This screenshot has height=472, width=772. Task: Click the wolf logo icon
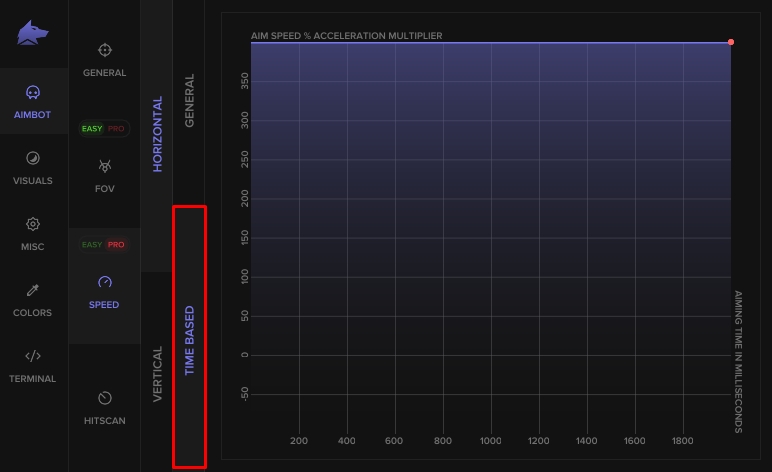[33, 35]
